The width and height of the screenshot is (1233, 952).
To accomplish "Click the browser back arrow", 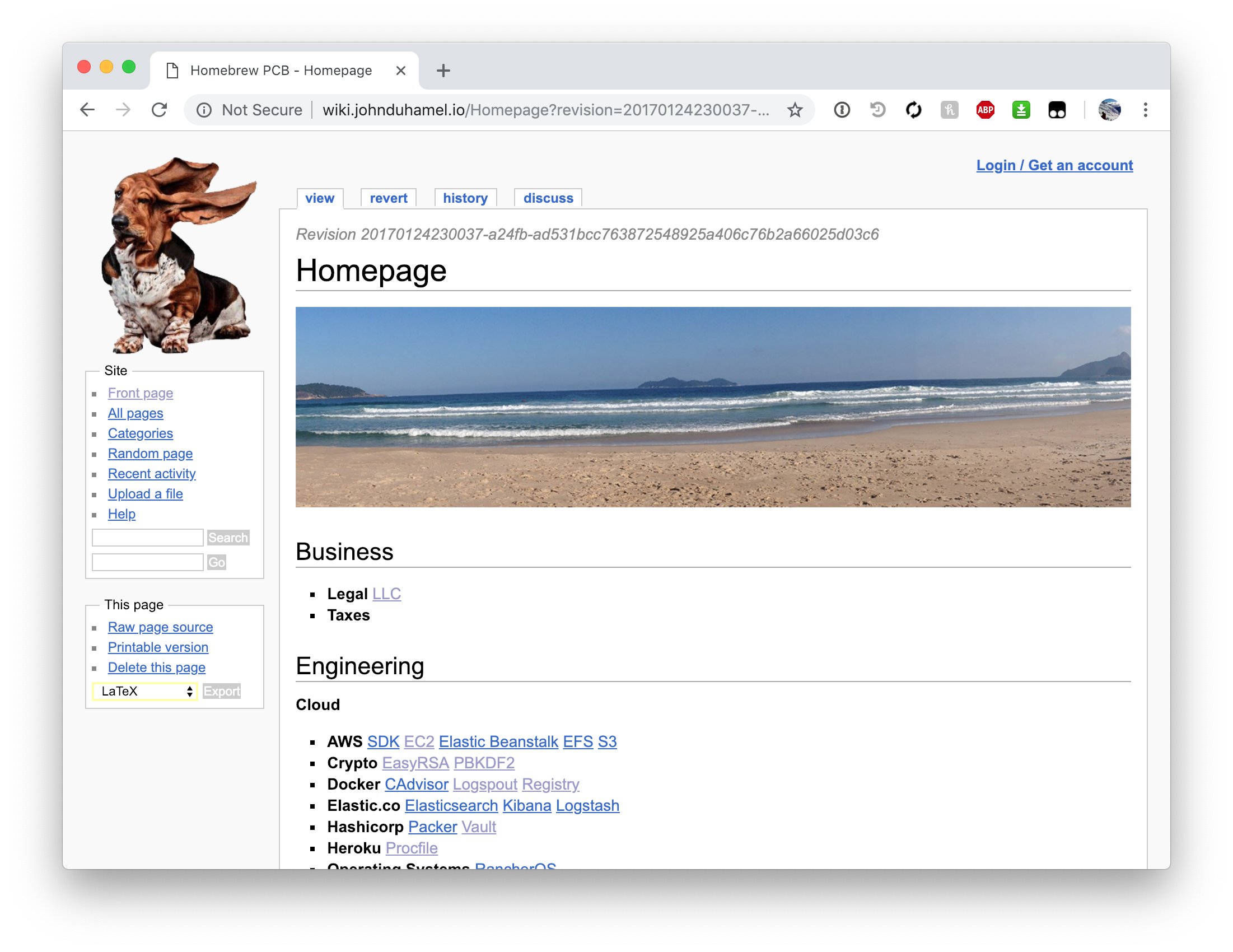I will (x=87, y=110).
